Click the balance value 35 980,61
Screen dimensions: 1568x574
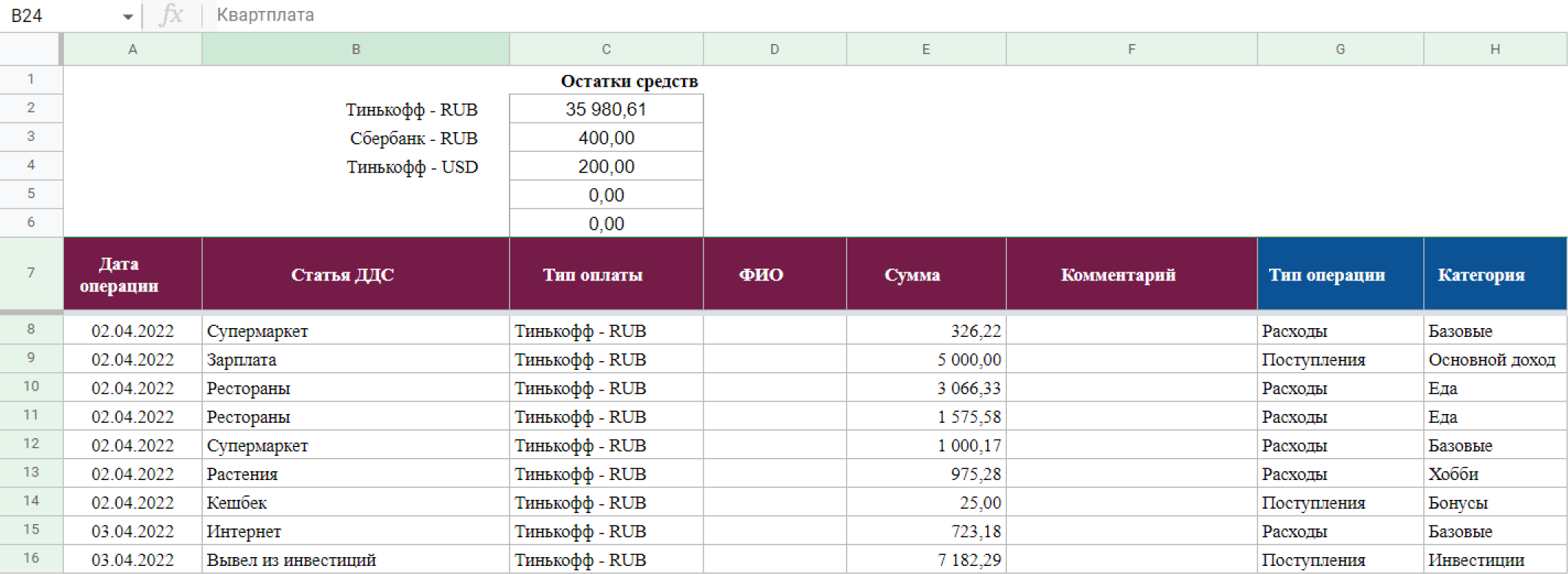(606, 109)
